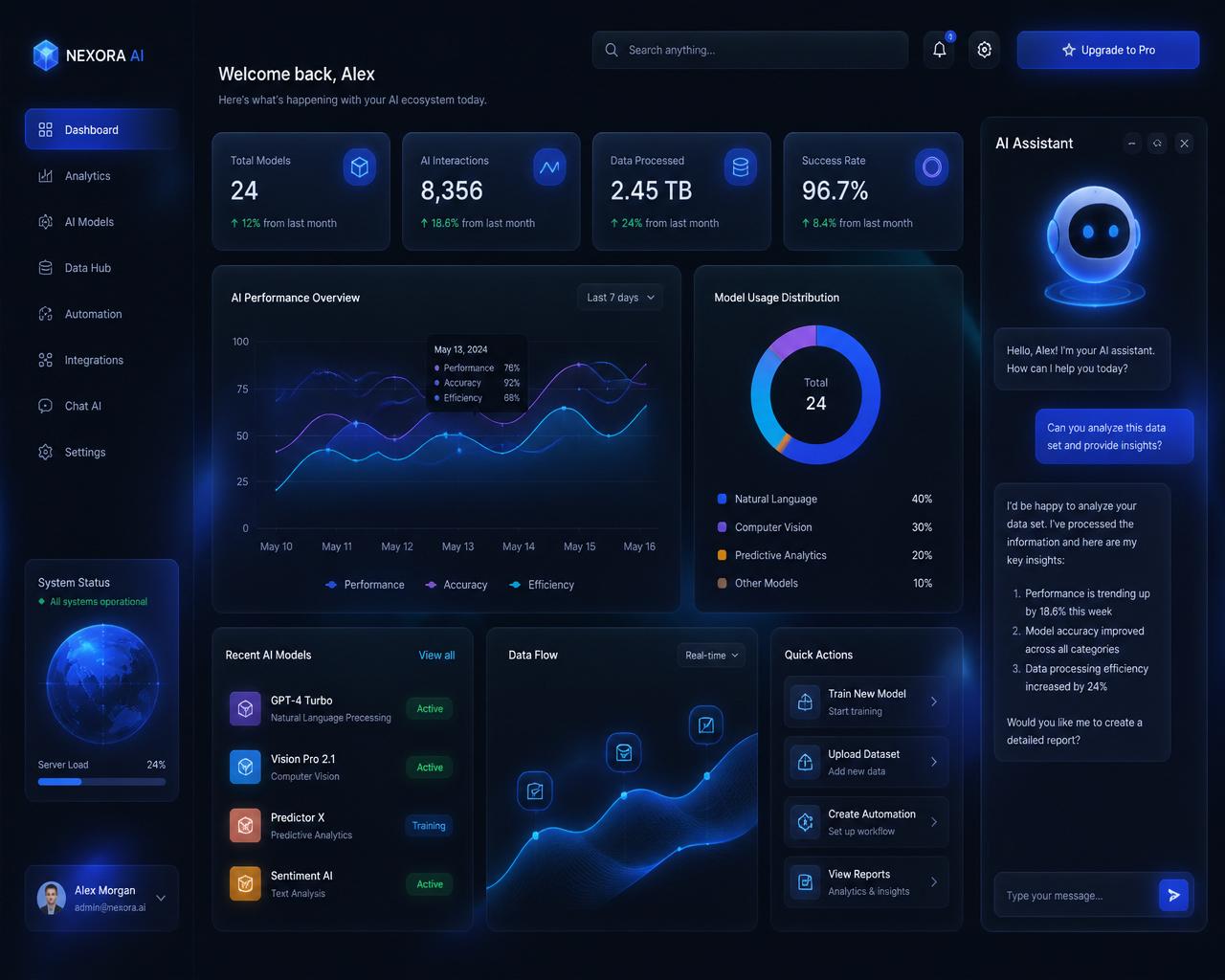The height and width of the screenshot is (980, 1225).
Task: Minimize the AI Assistant panel
Action: [1132, 144]
